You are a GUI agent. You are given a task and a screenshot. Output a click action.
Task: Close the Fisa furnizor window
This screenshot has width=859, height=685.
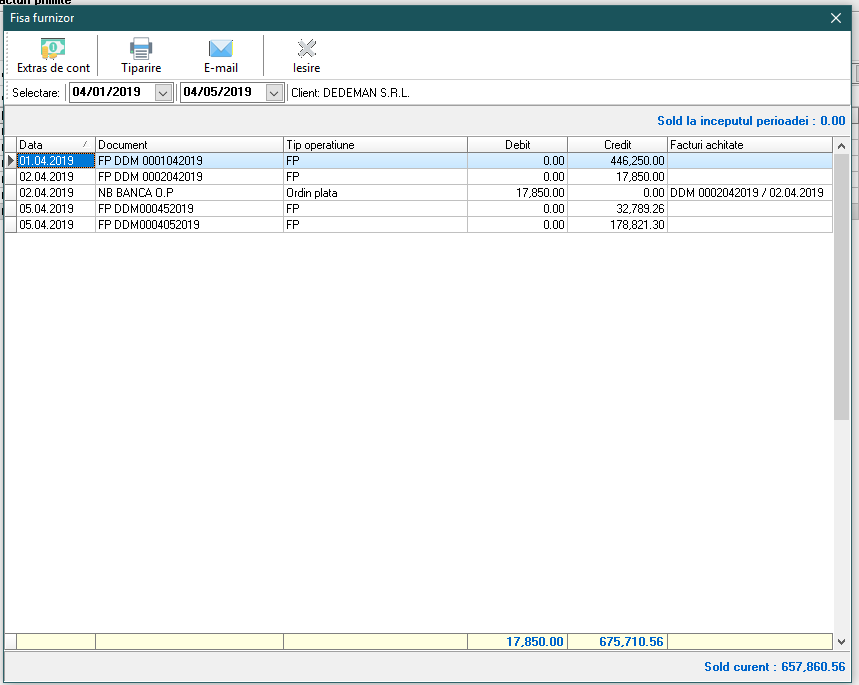click(836, 17)
